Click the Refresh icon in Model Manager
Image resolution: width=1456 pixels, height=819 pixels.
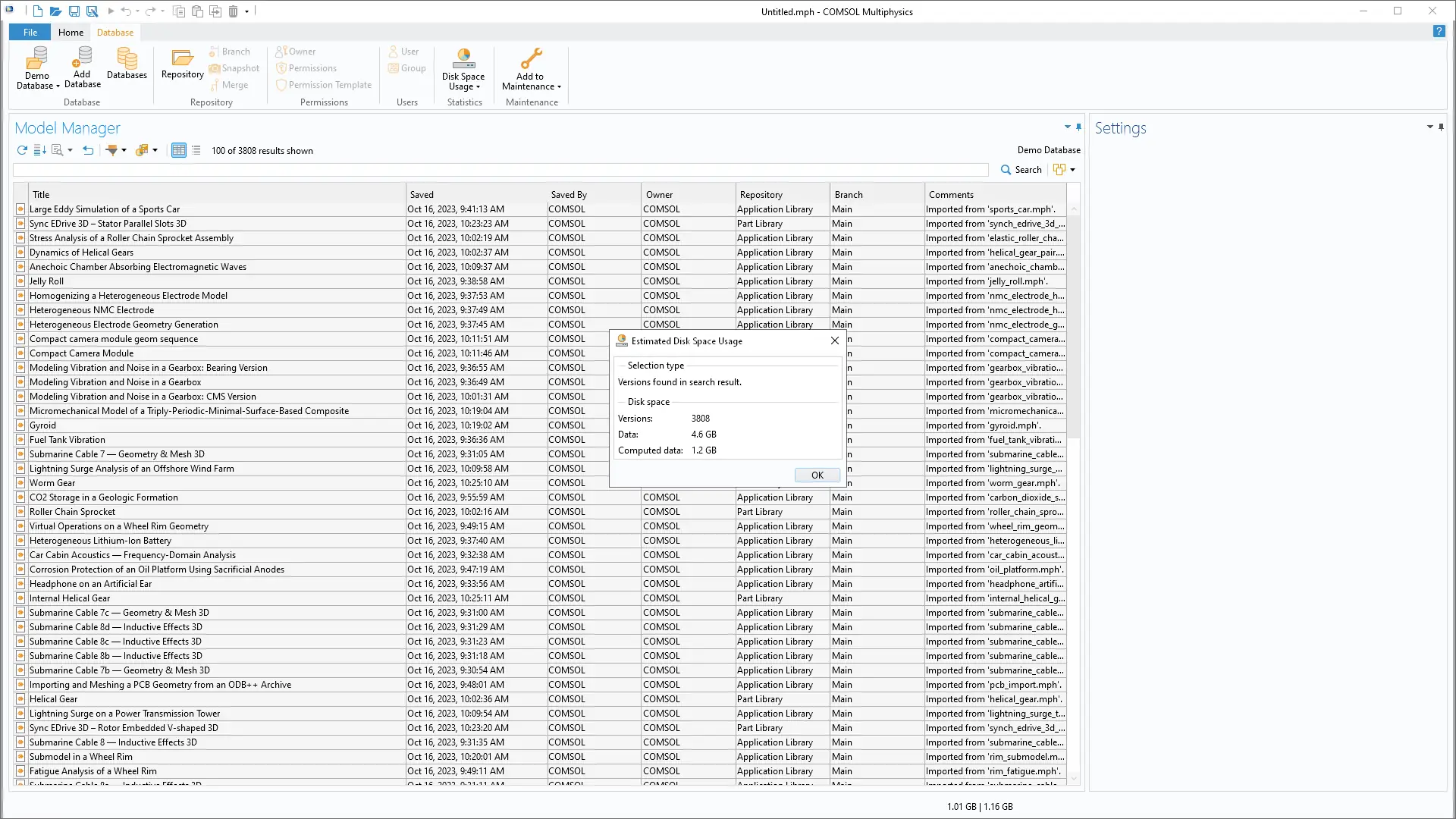(22, 150)
